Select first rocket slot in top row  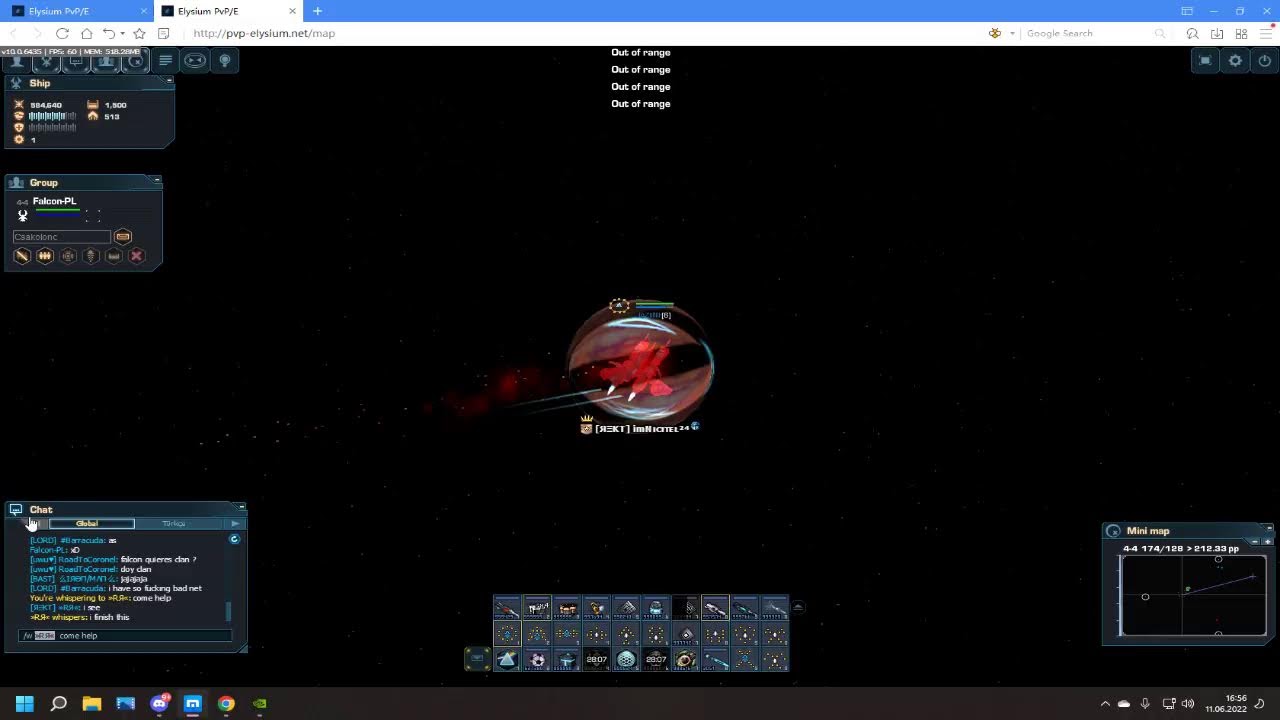click(x=507, y=607)
